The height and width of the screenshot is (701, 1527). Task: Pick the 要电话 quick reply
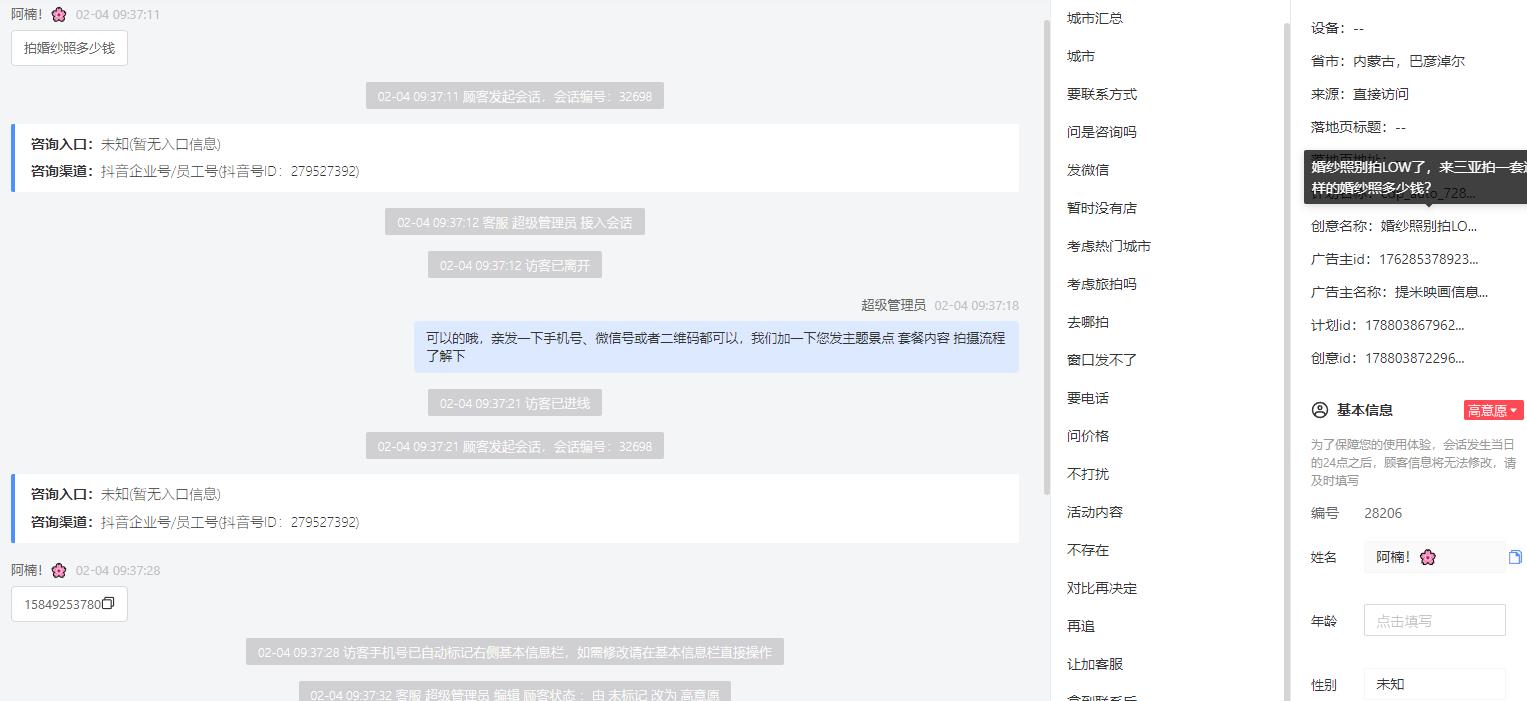click(1087, 398)
